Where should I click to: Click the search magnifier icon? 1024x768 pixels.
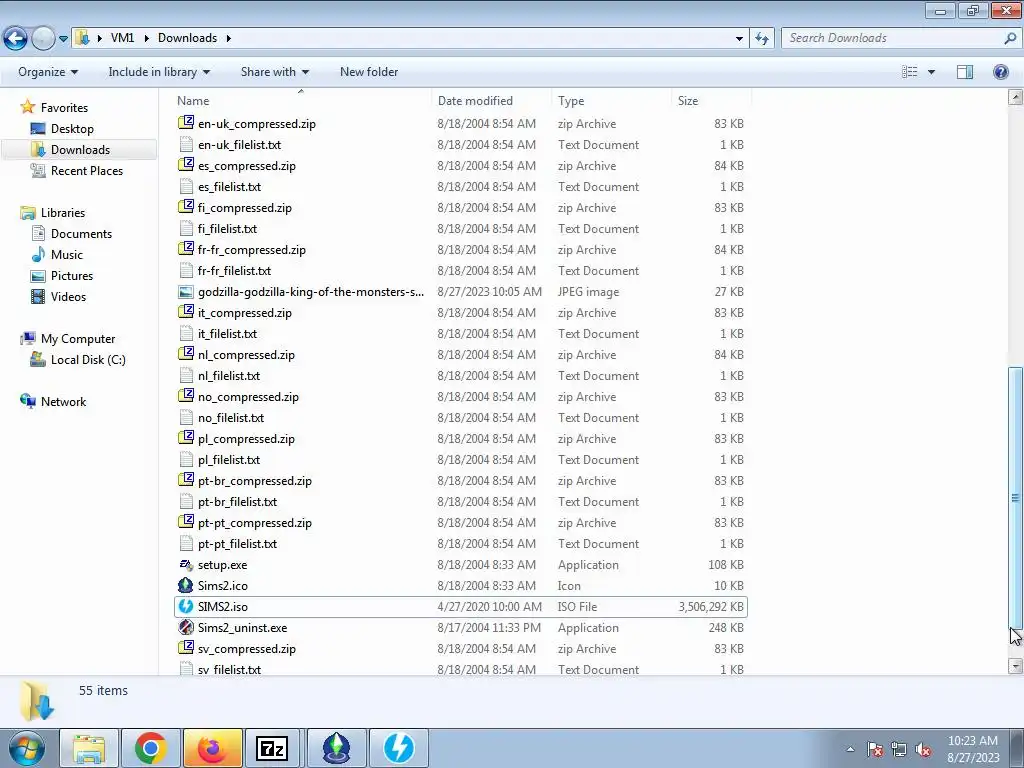pyautogui.click(x=1010, y=38)
